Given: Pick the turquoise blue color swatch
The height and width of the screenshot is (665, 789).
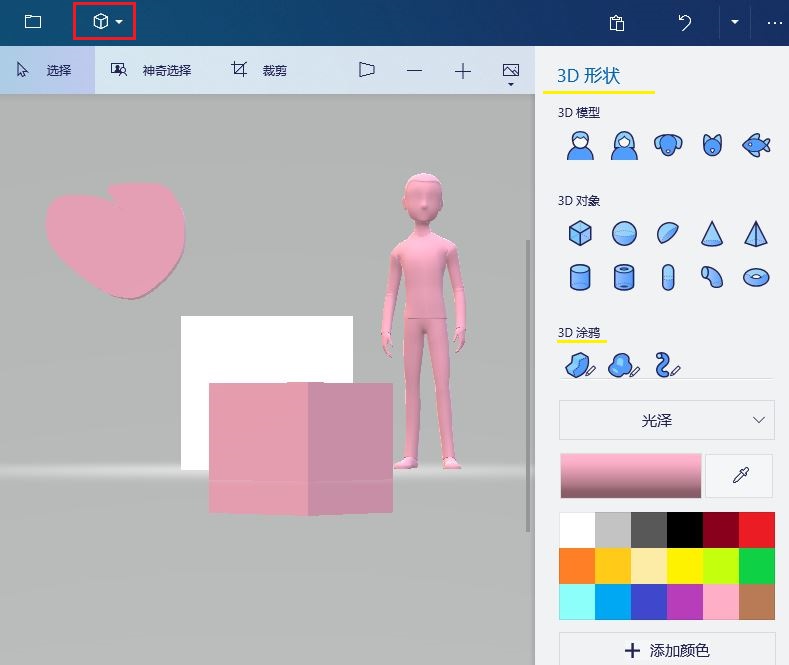Looking at the screenshot, I should [613, 602].
